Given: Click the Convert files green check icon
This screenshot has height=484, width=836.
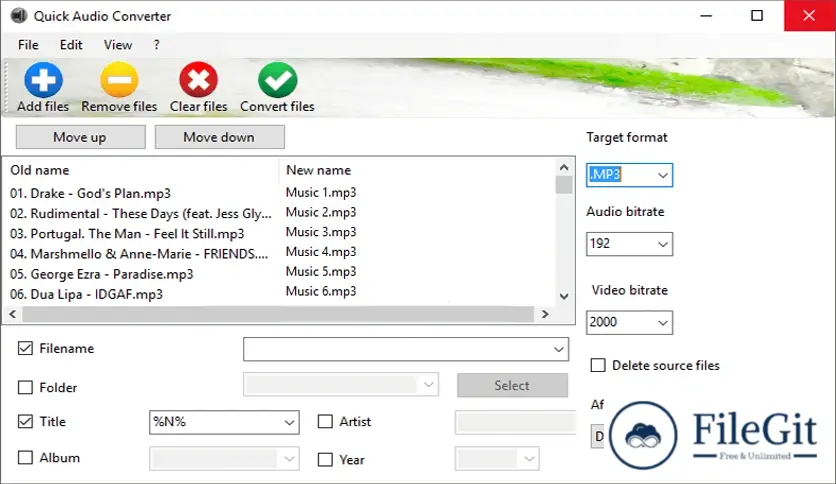Looking at the screenshot, I should pos(278,80).
